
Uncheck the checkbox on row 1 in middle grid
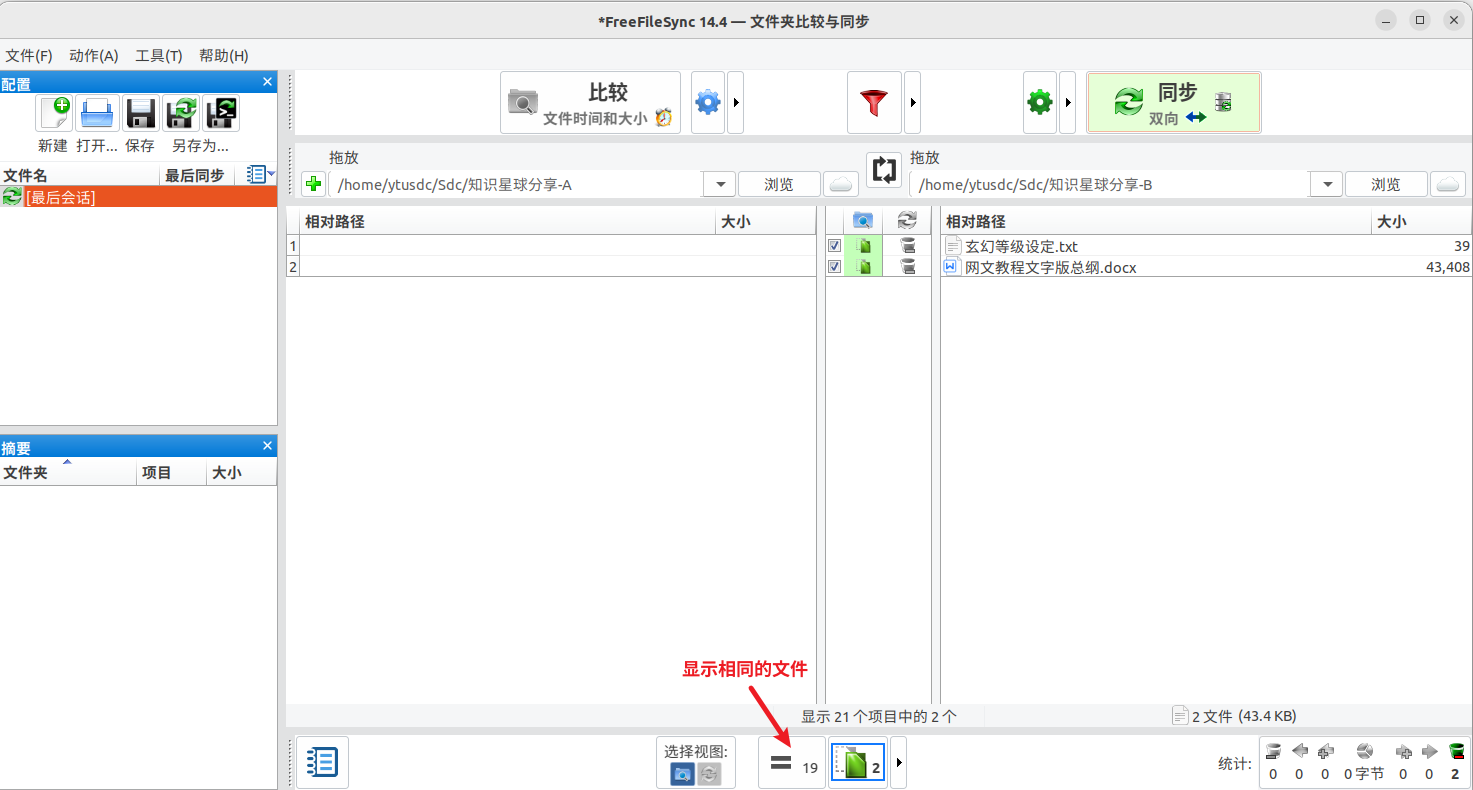pyautogui.click(x=834, y=245)
